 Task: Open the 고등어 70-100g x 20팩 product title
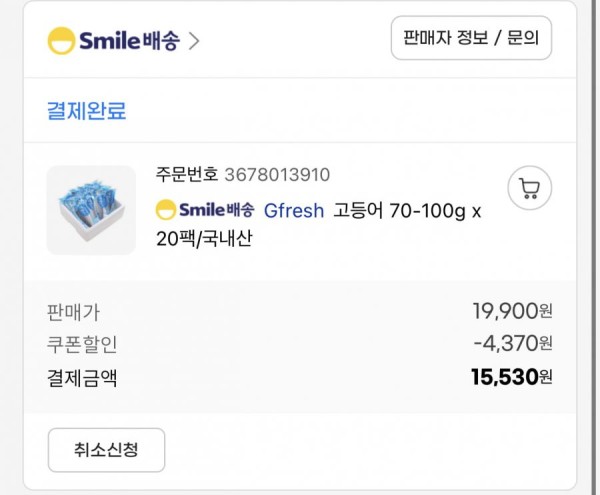pyautogui.click(x=318, y=225)
